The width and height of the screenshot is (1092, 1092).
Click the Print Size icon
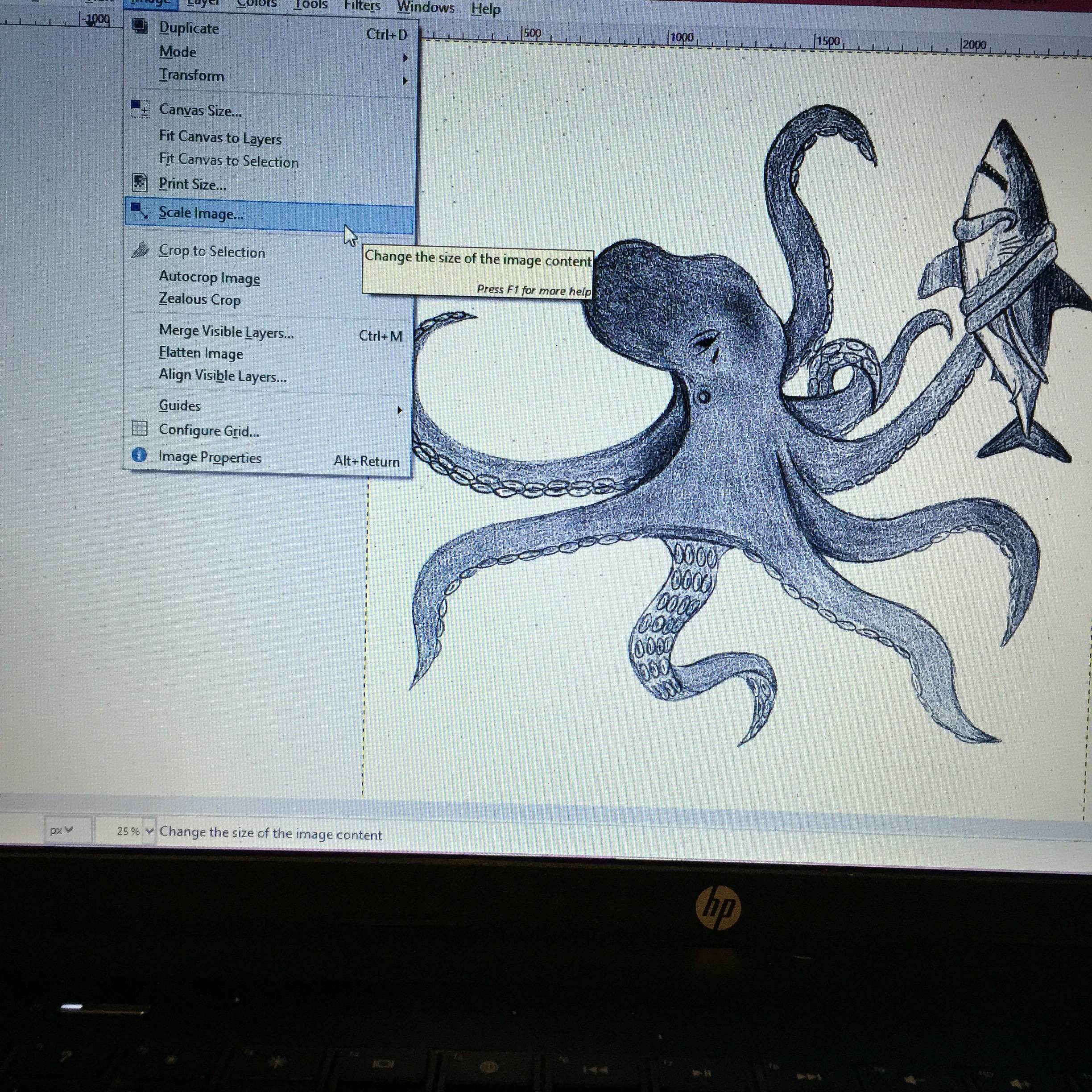(139, 182)
